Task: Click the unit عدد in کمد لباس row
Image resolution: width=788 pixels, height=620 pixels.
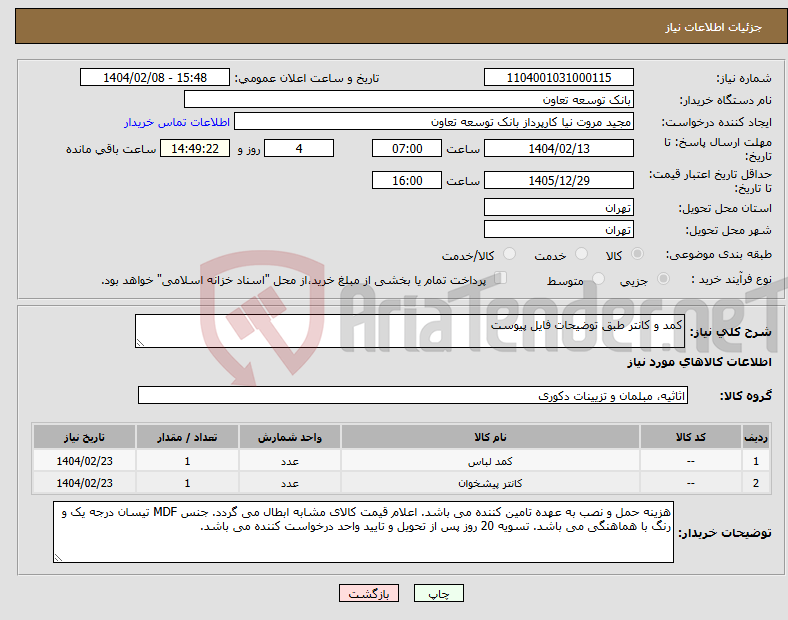Action: [289, 461]
